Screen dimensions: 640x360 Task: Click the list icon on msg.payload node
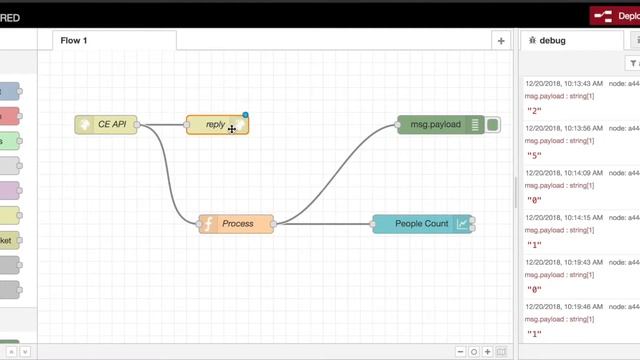click(x=475, y=124)
